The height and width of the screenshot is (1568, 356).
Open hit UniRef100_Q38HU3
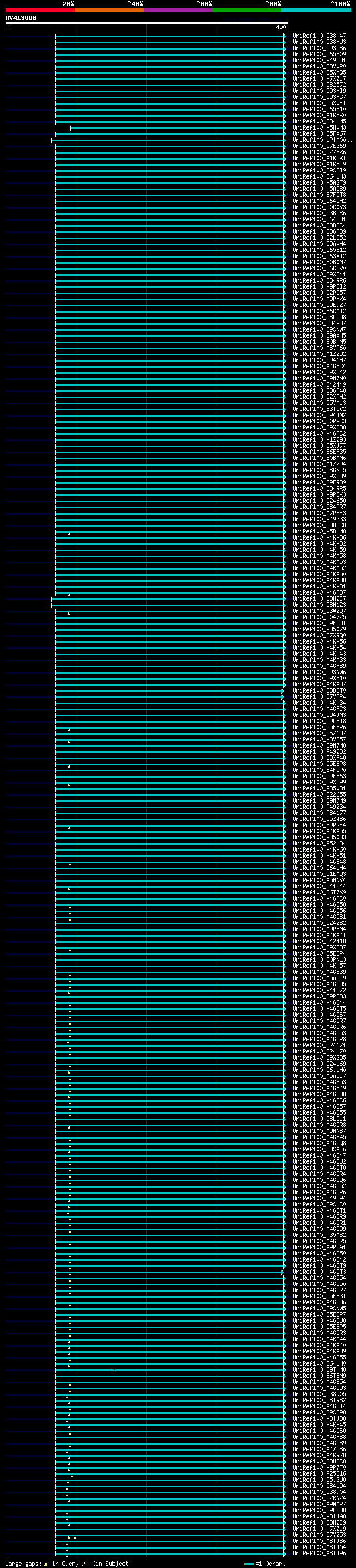319,42
